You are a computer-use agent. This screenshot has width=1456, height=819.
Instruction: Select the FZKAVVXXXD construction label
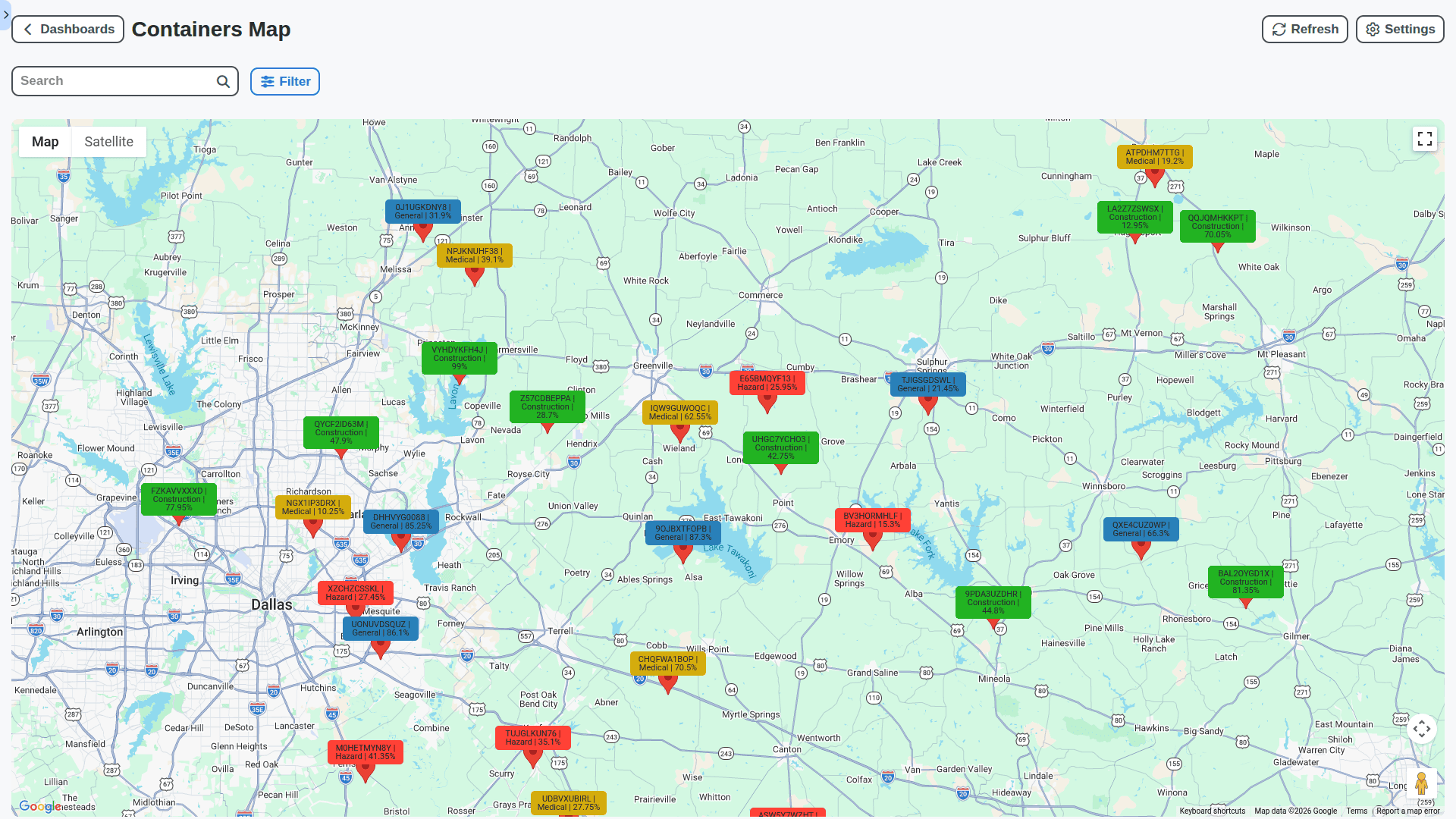coord(179,499)
